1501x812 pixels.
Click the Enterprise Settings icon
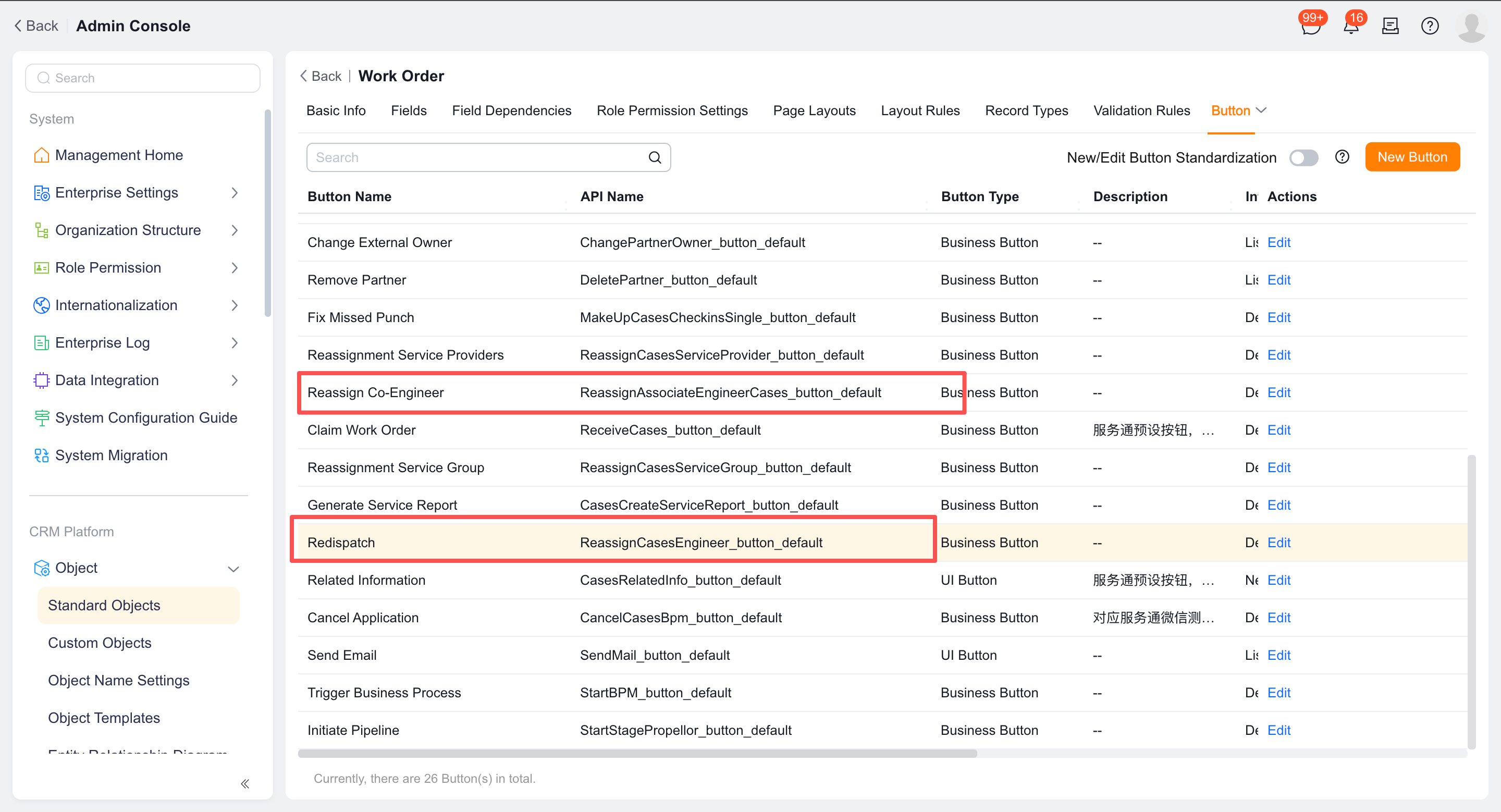[41, 193]
